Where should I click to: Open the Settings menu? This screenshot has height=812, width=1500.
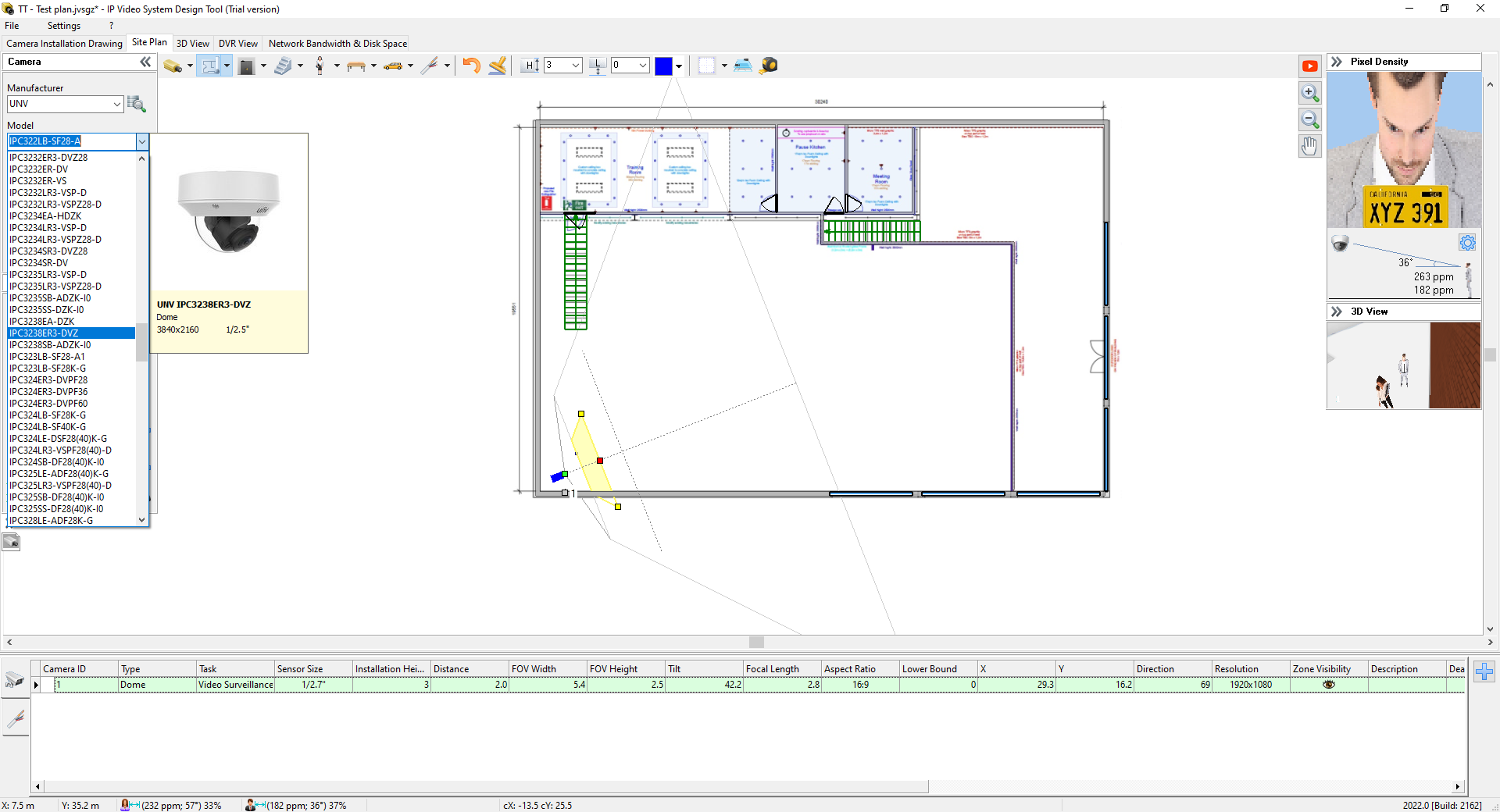(x=63, y=26)
